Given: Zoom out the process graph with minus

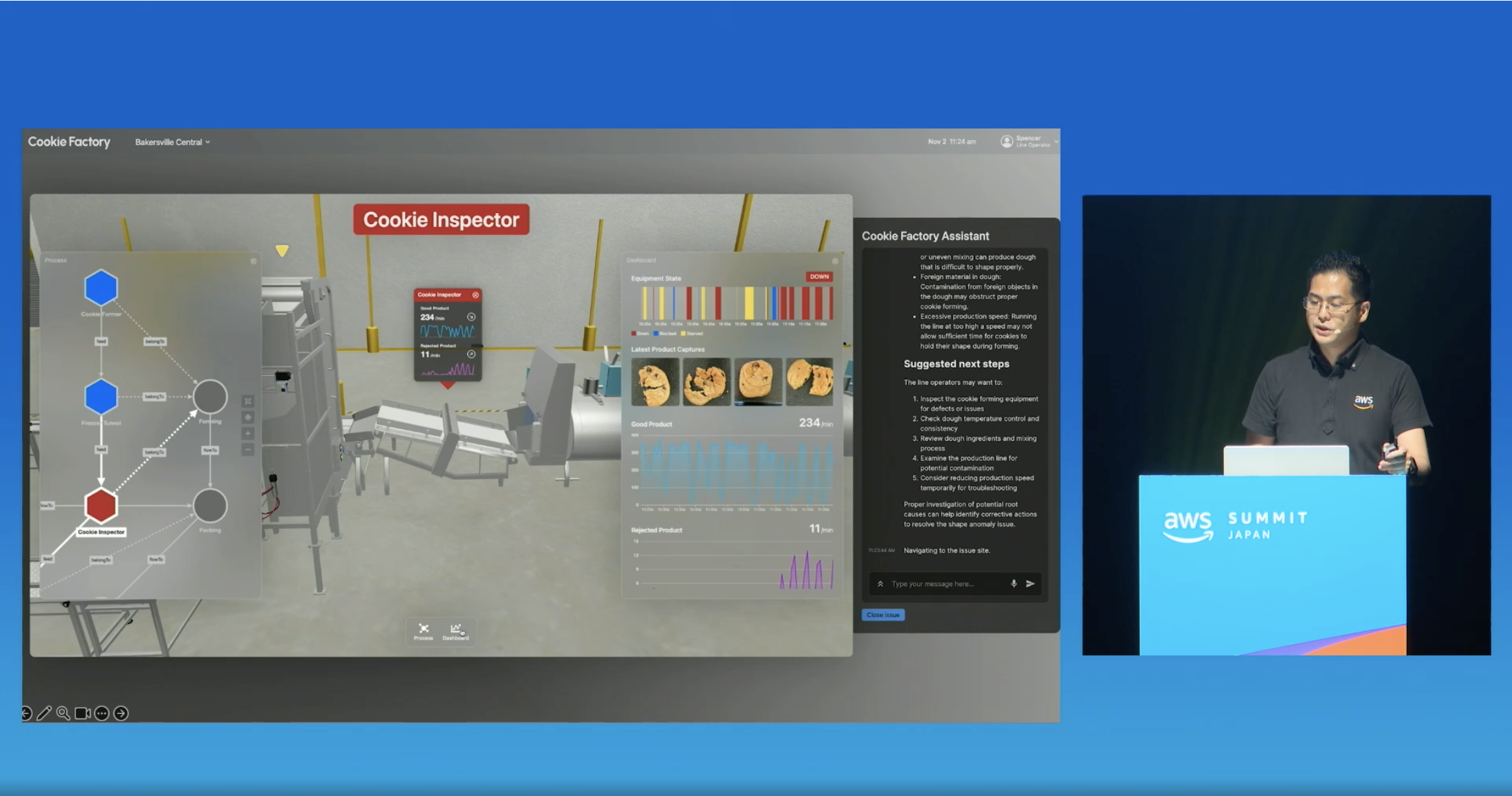Looking at the screenshot, I should [x=248, y=449].
